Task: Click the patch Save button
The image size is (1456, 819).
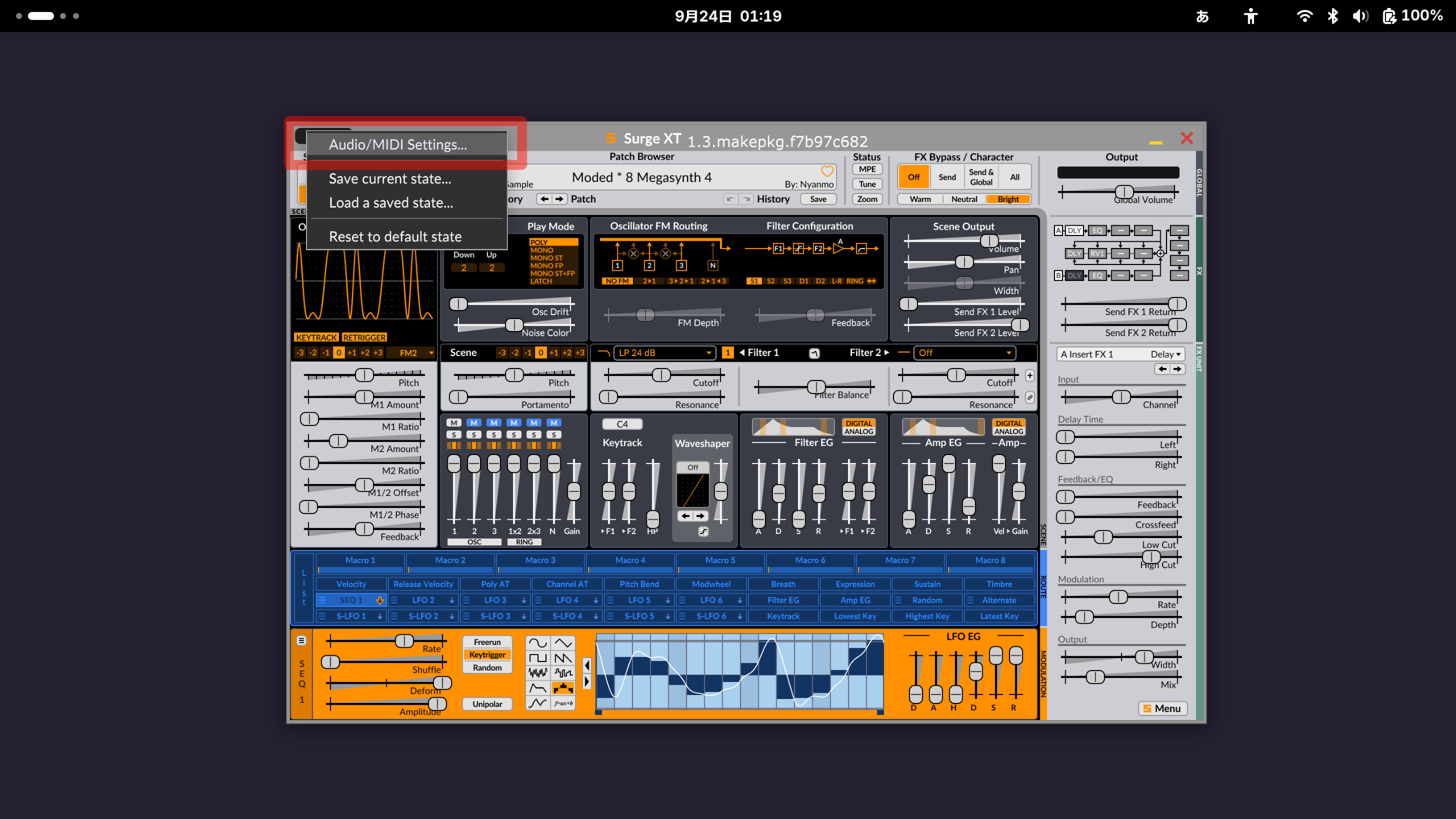Action: (818, 199)
